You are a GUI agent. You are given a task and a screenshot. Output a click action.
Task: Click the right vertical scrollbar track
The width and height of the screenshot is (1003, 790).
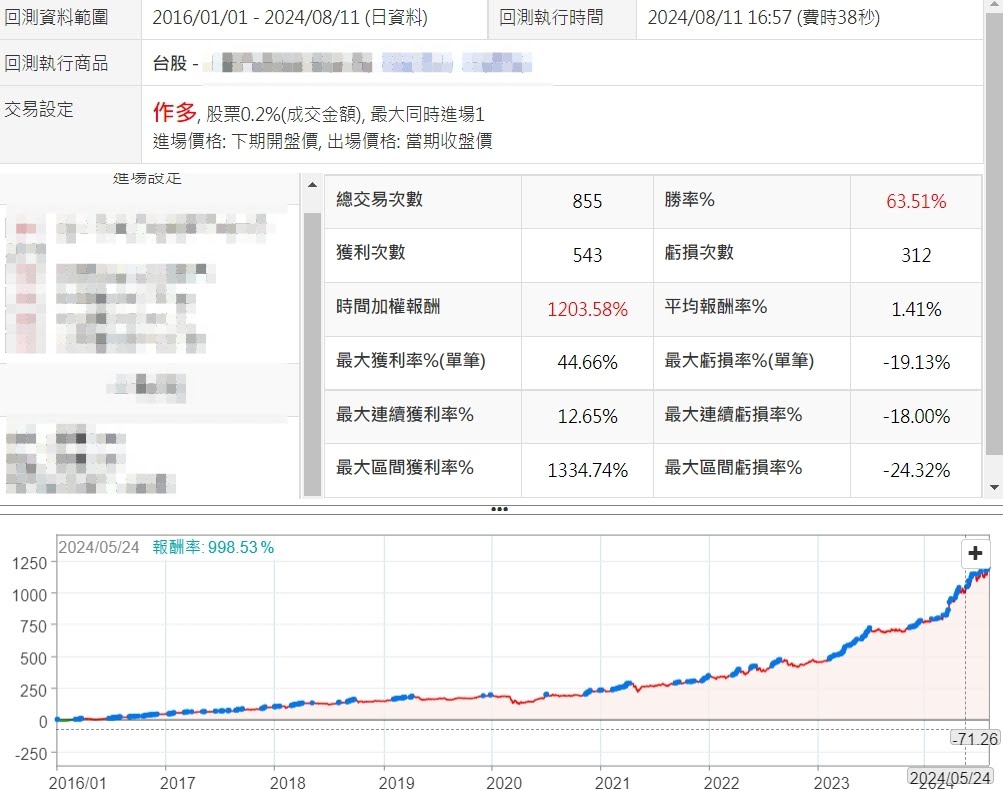pos(993,300)
